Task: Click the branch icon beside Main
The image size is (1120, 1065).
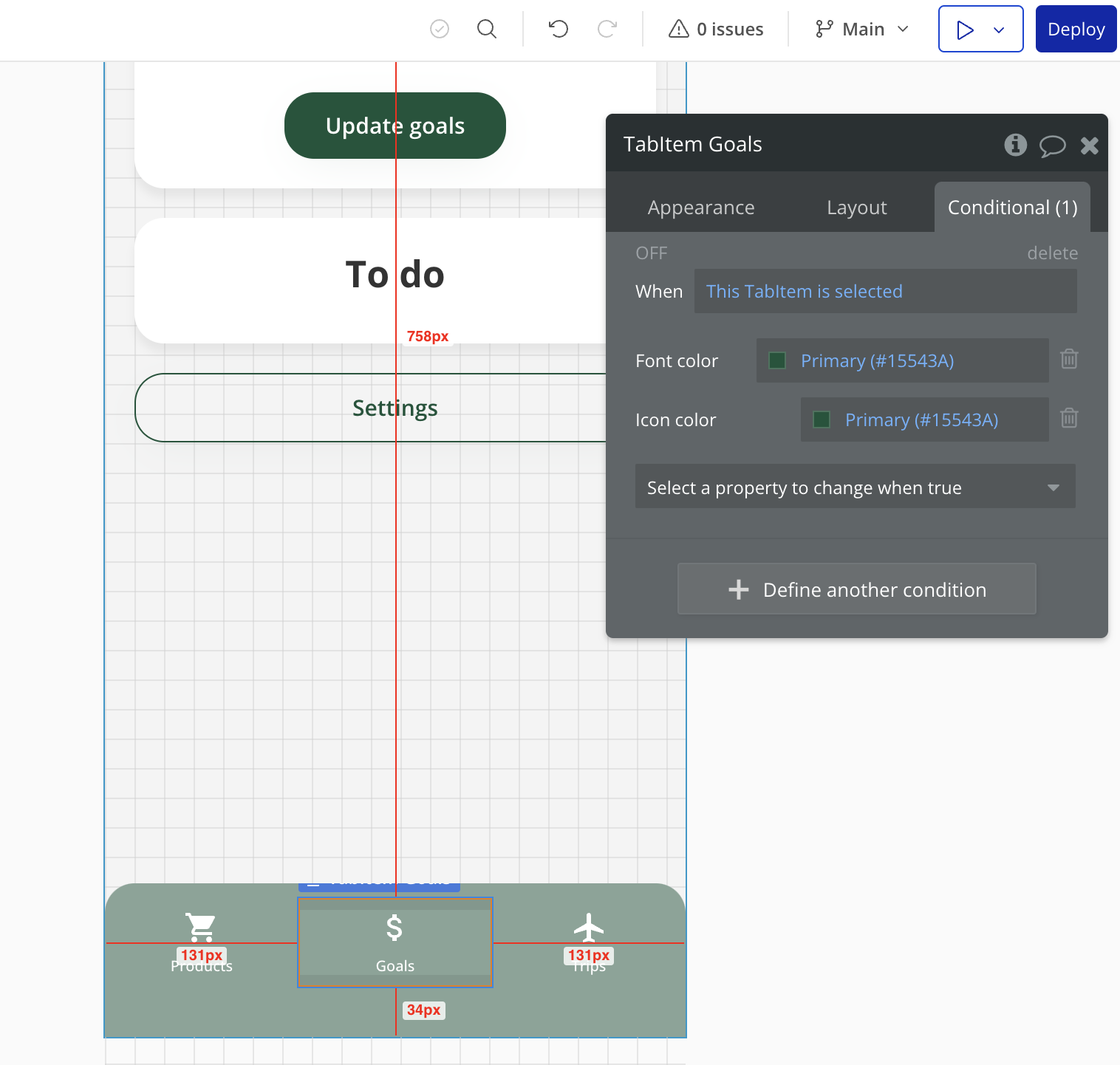Action: tap(824, 29)
